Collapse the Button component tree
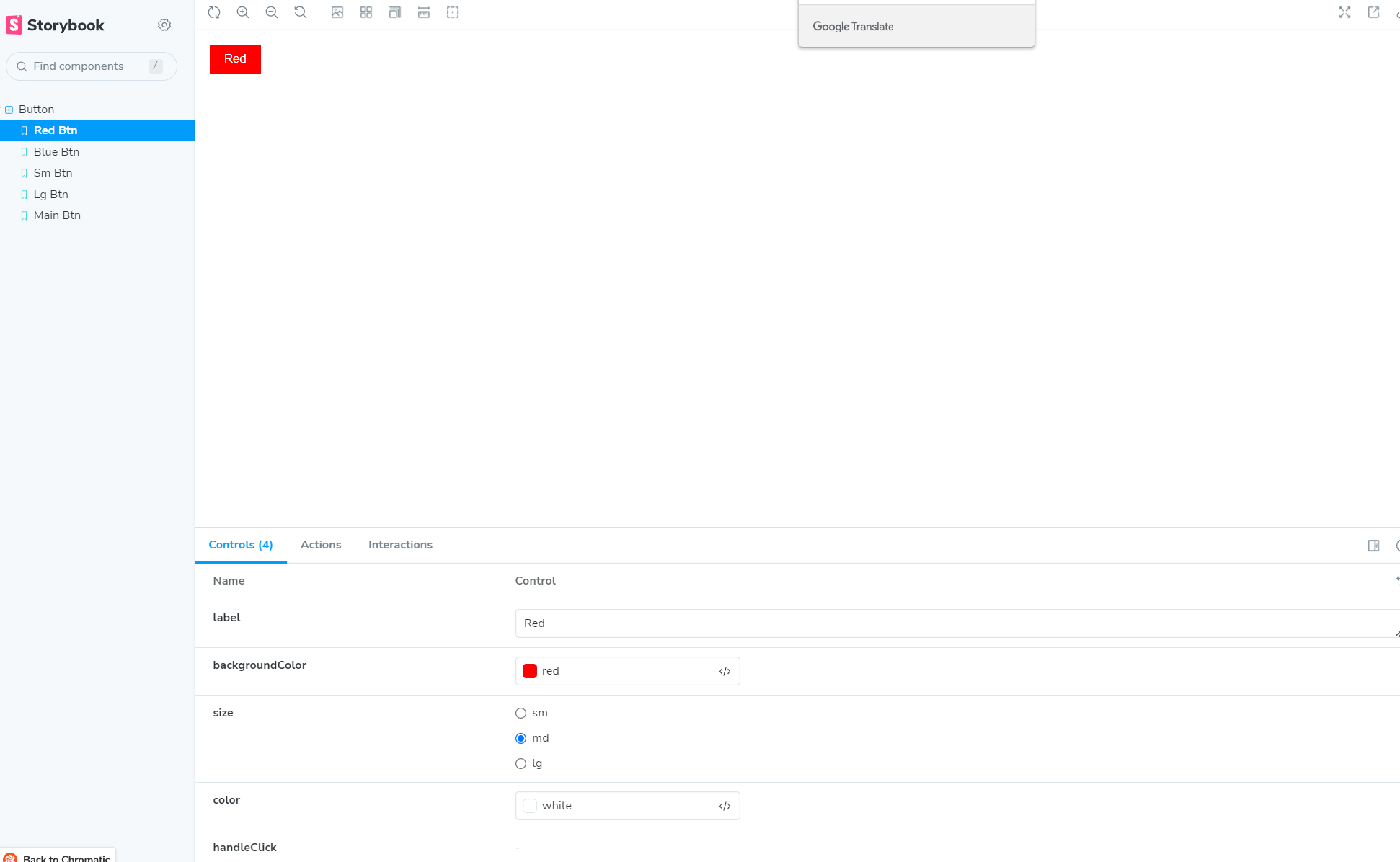1400x862 pixels. point(35,110)
